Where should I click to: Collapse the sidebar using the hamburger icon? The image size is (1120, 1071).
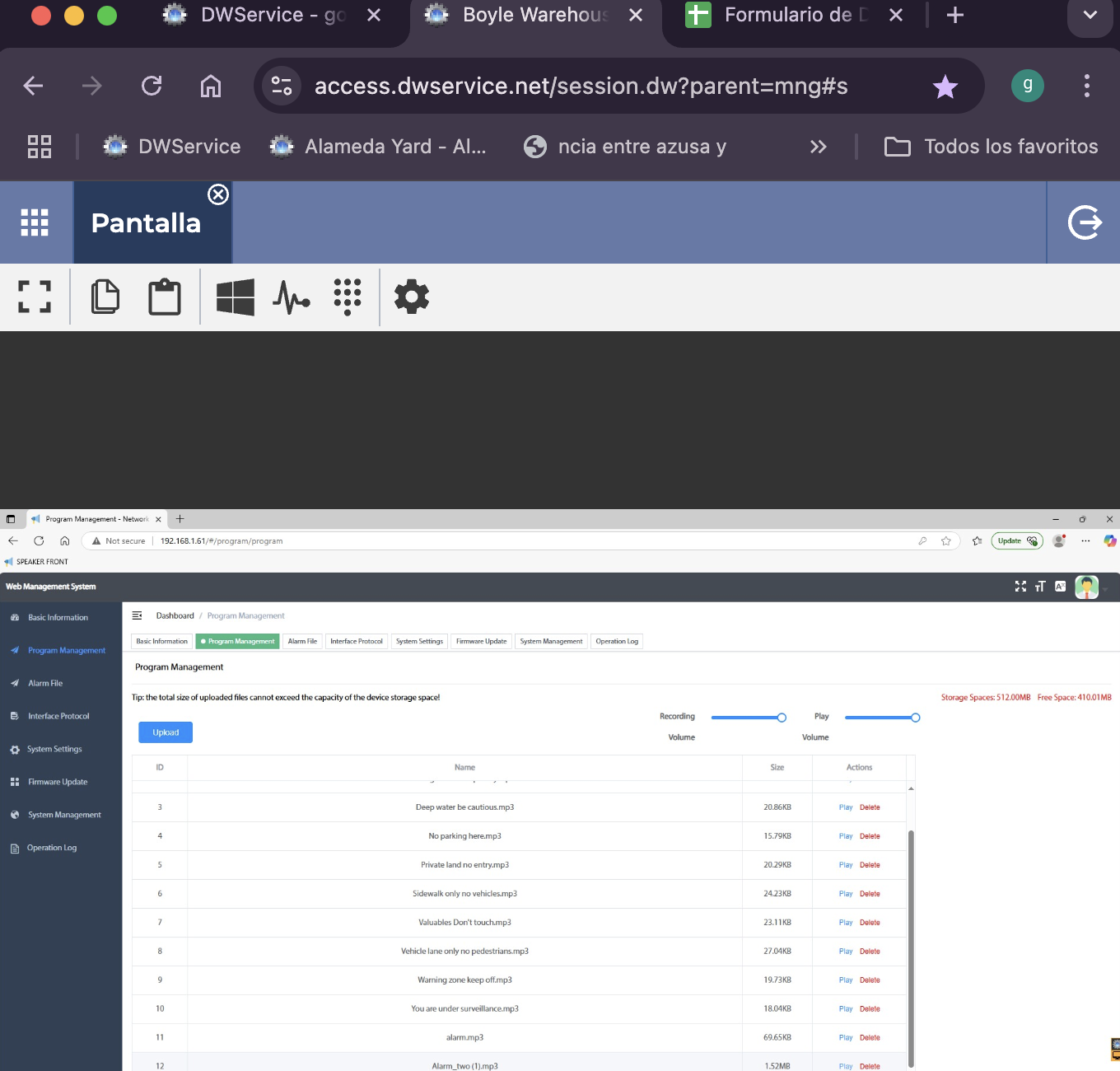(x=137, y=615)
